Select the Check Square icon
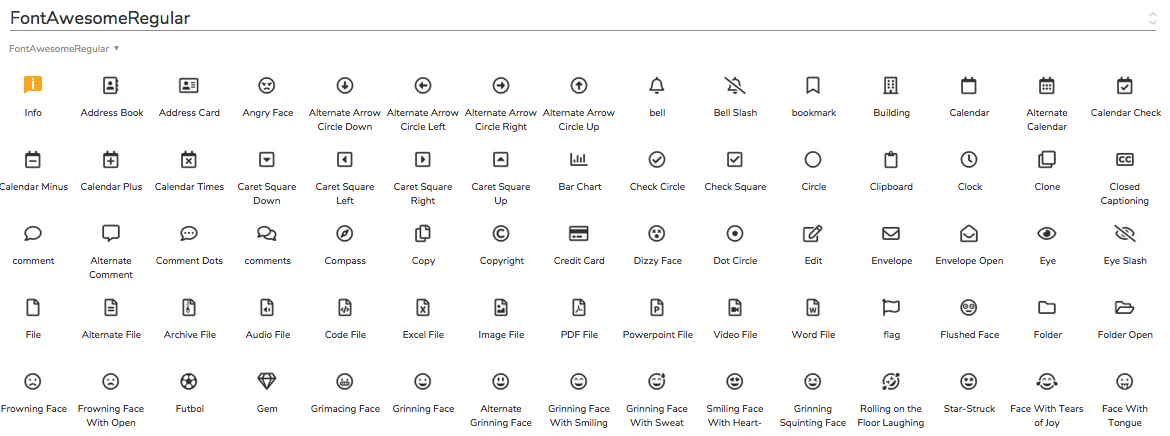The image size is (1170, 436). pyautogui.click(x=735, y=159)
